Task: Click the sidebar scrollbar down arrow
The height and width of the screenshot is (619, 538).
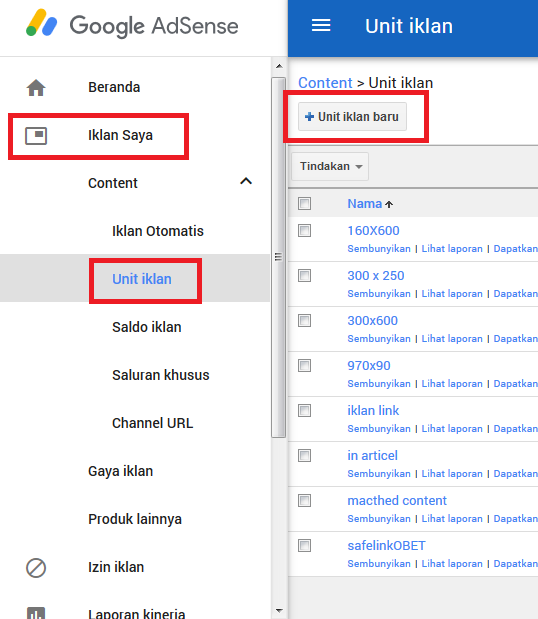Action: [279, 611]
